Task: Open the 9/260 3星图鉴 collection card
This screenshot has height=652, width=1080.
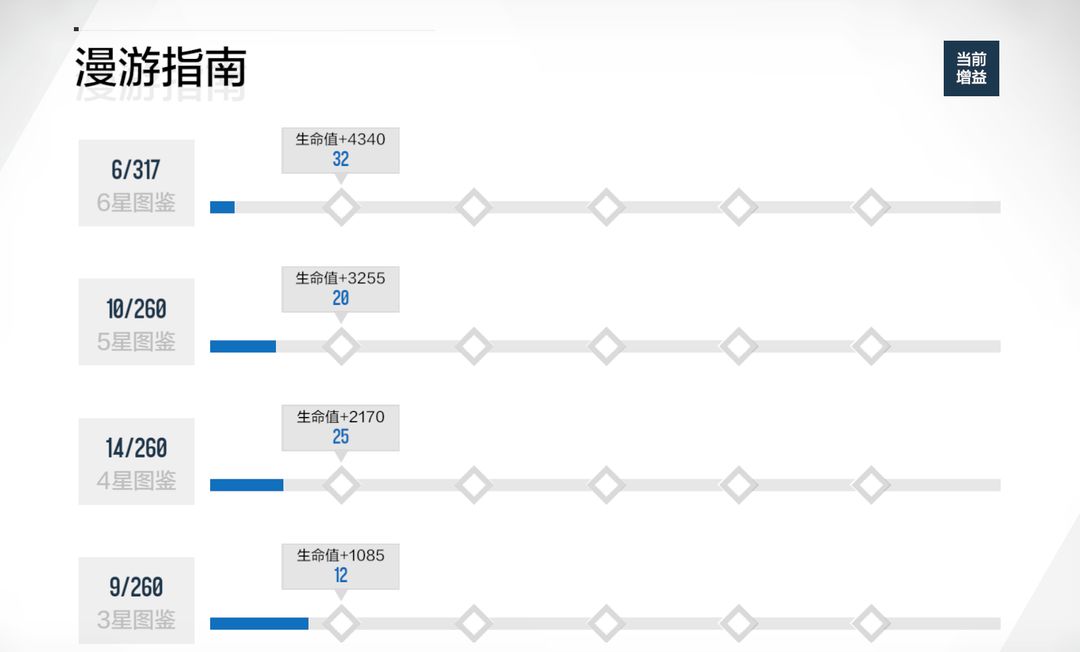Action: (x=136, y=600)
